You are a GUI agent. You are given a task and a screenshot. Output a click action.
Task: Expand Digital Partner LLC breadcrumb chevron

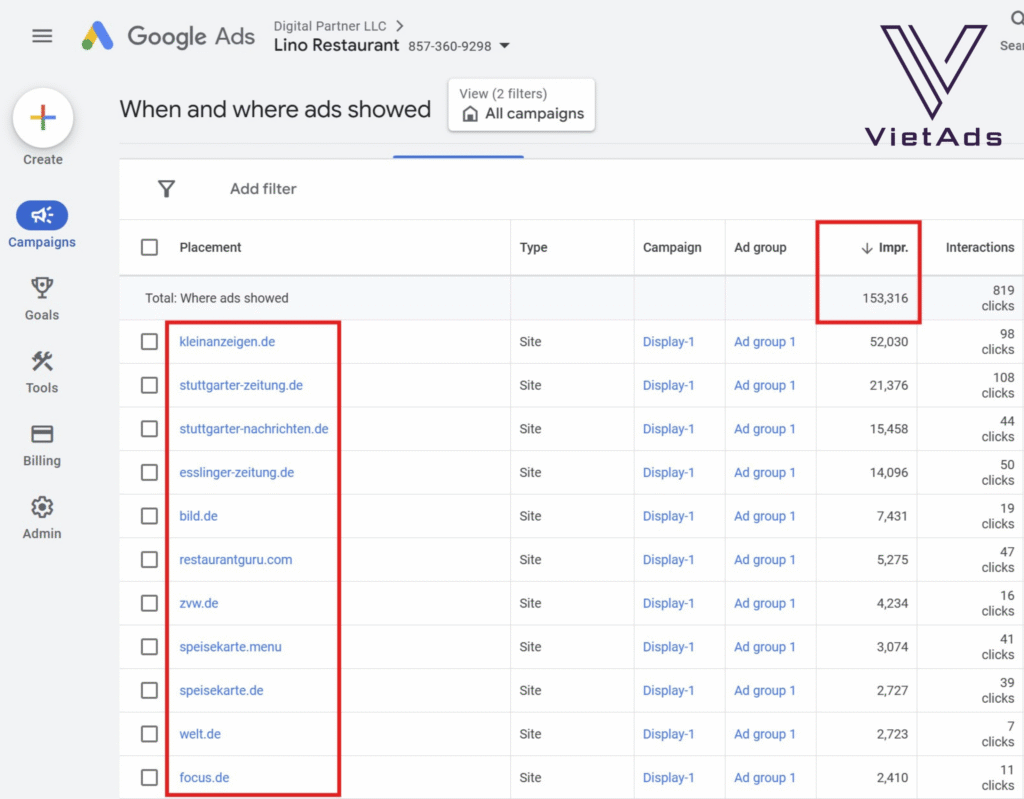(x=400, y=26)
